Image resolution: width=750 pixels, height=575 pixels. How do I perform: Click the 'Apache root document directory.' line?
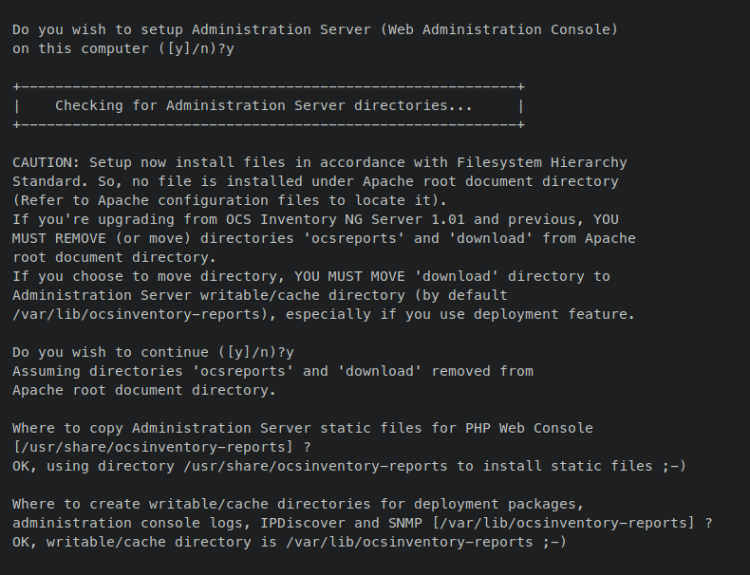(144, 390)
